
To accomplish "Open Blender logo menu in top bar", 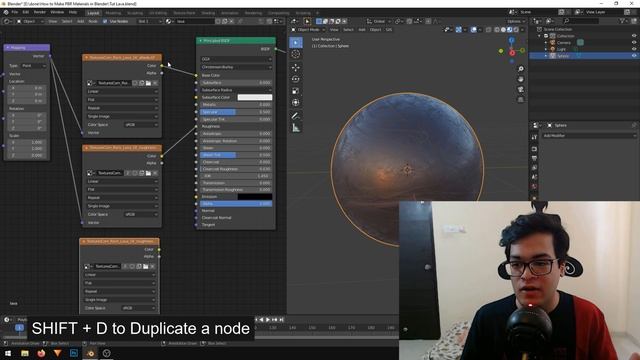I will (x=6, y=12).
